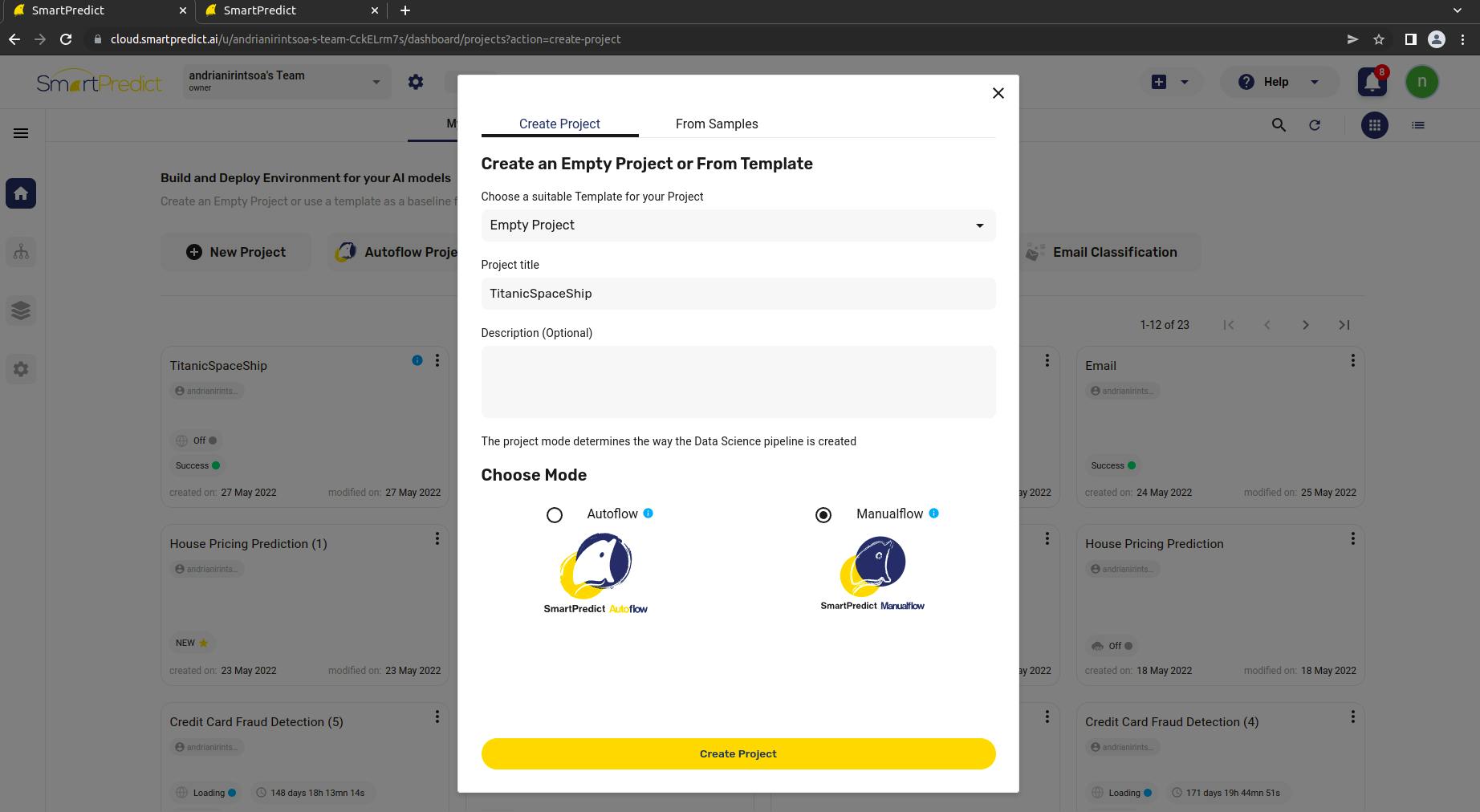Go back in the browser
Viewport: 1480px width, 812px height.
click(14, 39)
